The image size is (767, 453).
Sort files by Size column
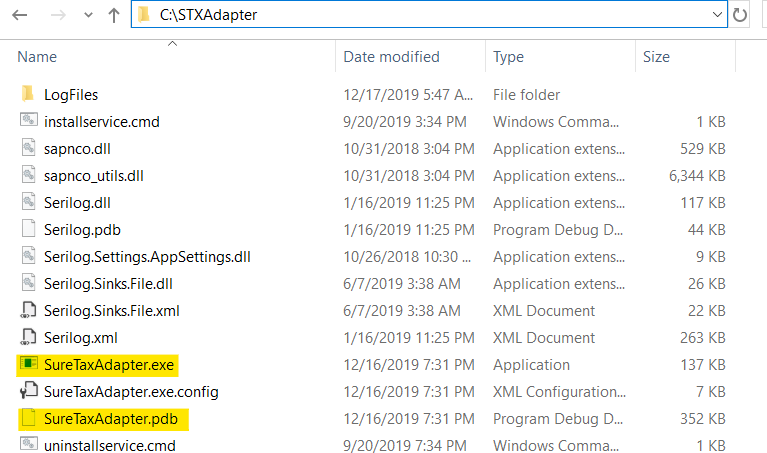click(656, 57)
